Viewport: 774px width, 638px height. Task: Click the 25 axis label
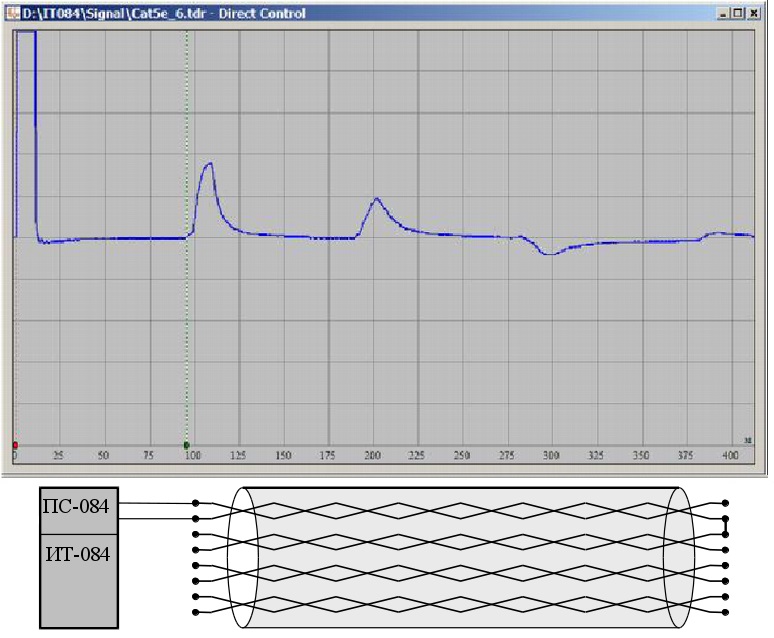point(58,455)
